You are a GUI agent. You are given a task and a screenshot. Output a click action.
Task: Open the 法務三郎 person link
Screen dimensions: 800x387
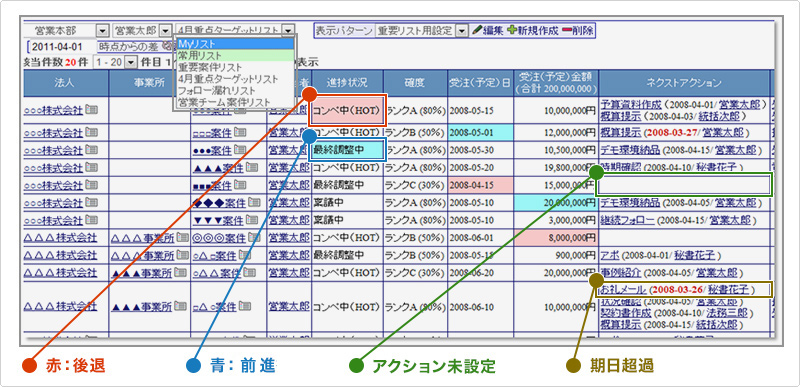click(x=727, y=313)
